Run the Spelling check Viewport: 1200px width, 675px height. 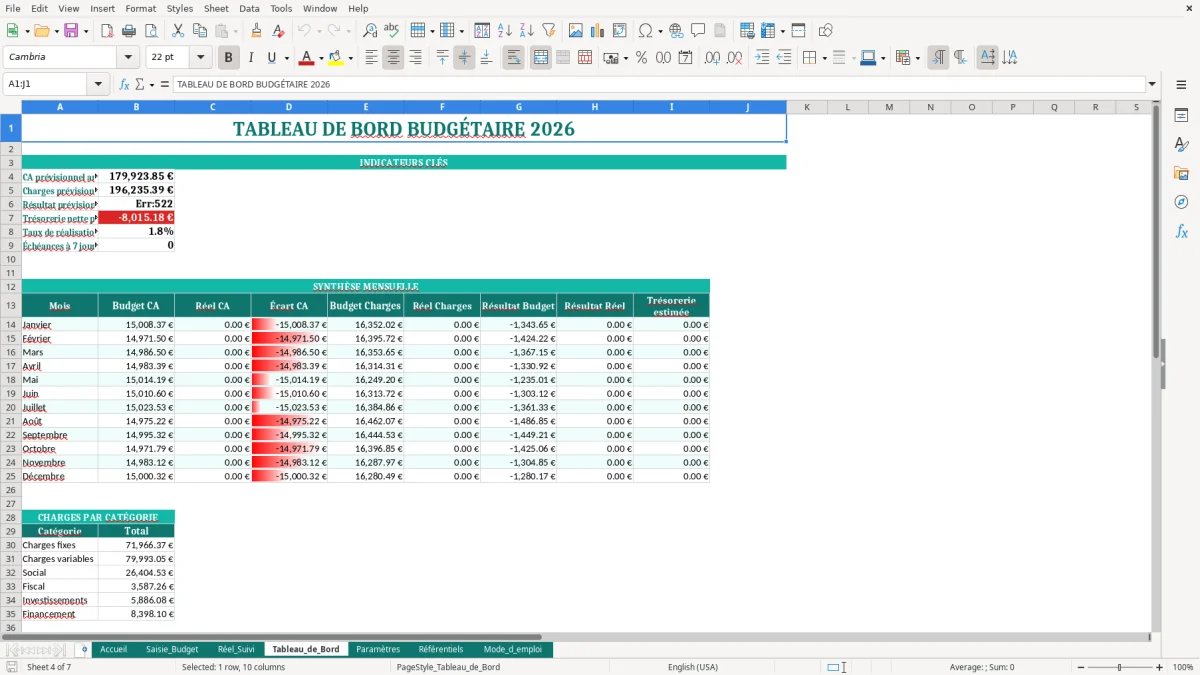[392, 31]
